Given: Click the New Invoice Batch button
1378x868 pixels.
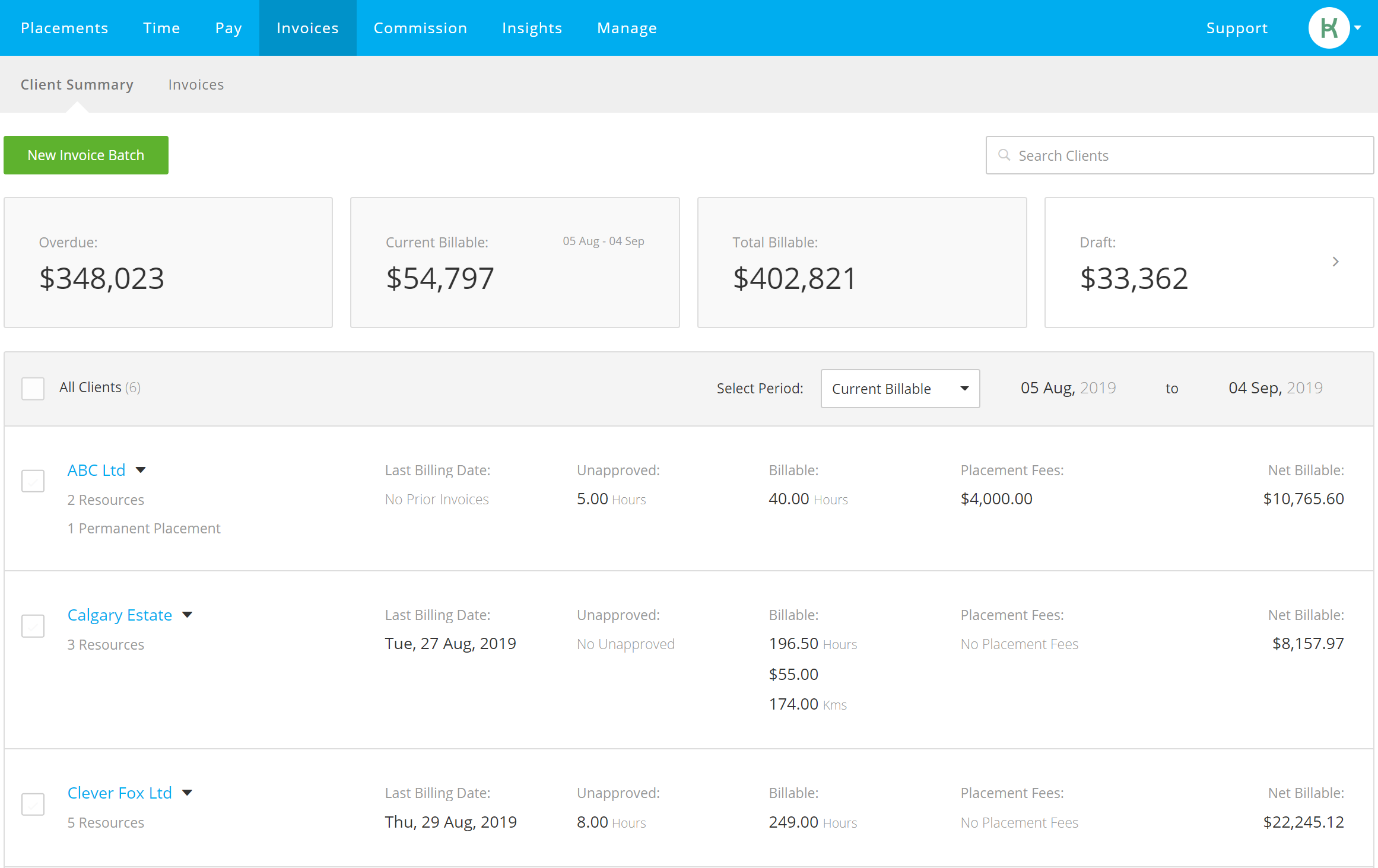Looking at the screenshot, I should coord(86,155).
